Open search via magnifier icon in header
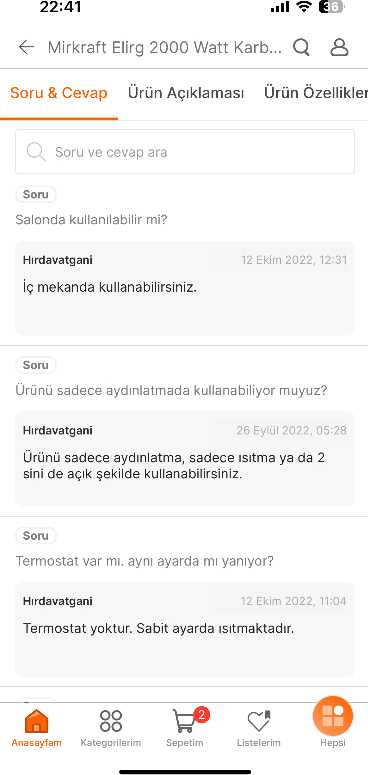The image size is (368, 775). click(301, 47)
